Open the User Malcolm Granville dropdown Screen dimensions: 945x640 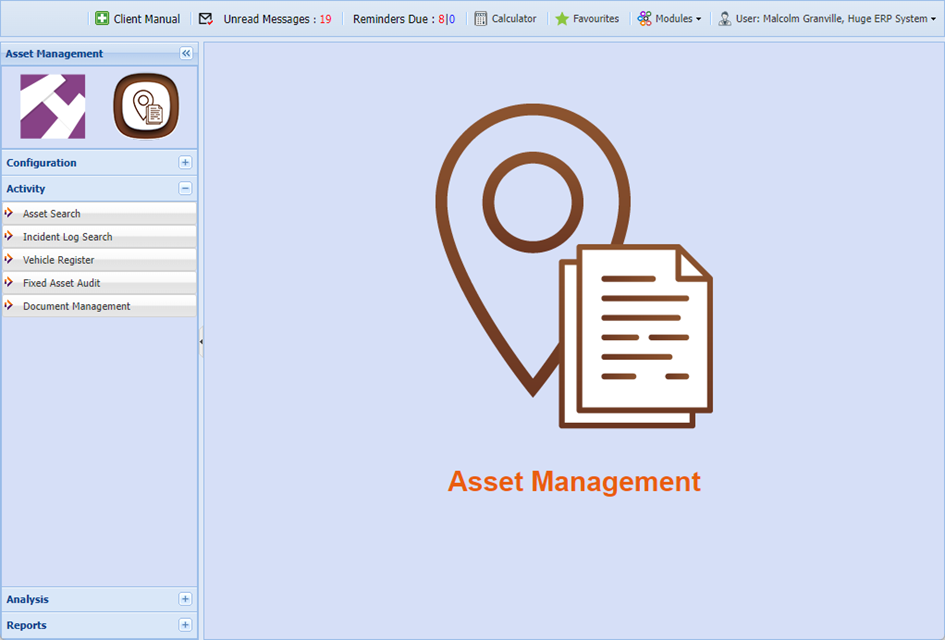pyautogui.click(x=827, y=19)
